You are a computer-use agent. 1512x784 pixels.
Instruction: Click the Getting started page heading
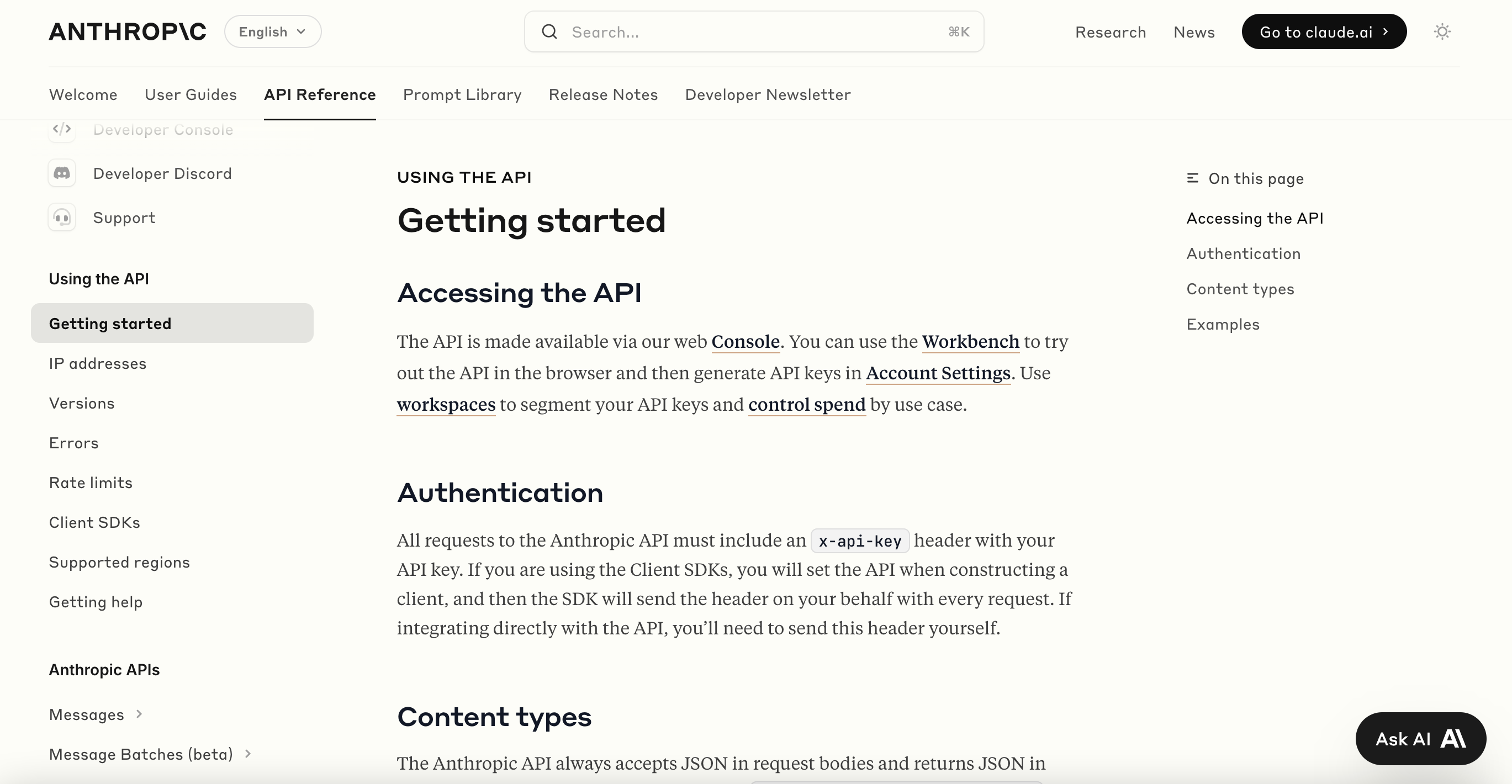tap(531, 221)
